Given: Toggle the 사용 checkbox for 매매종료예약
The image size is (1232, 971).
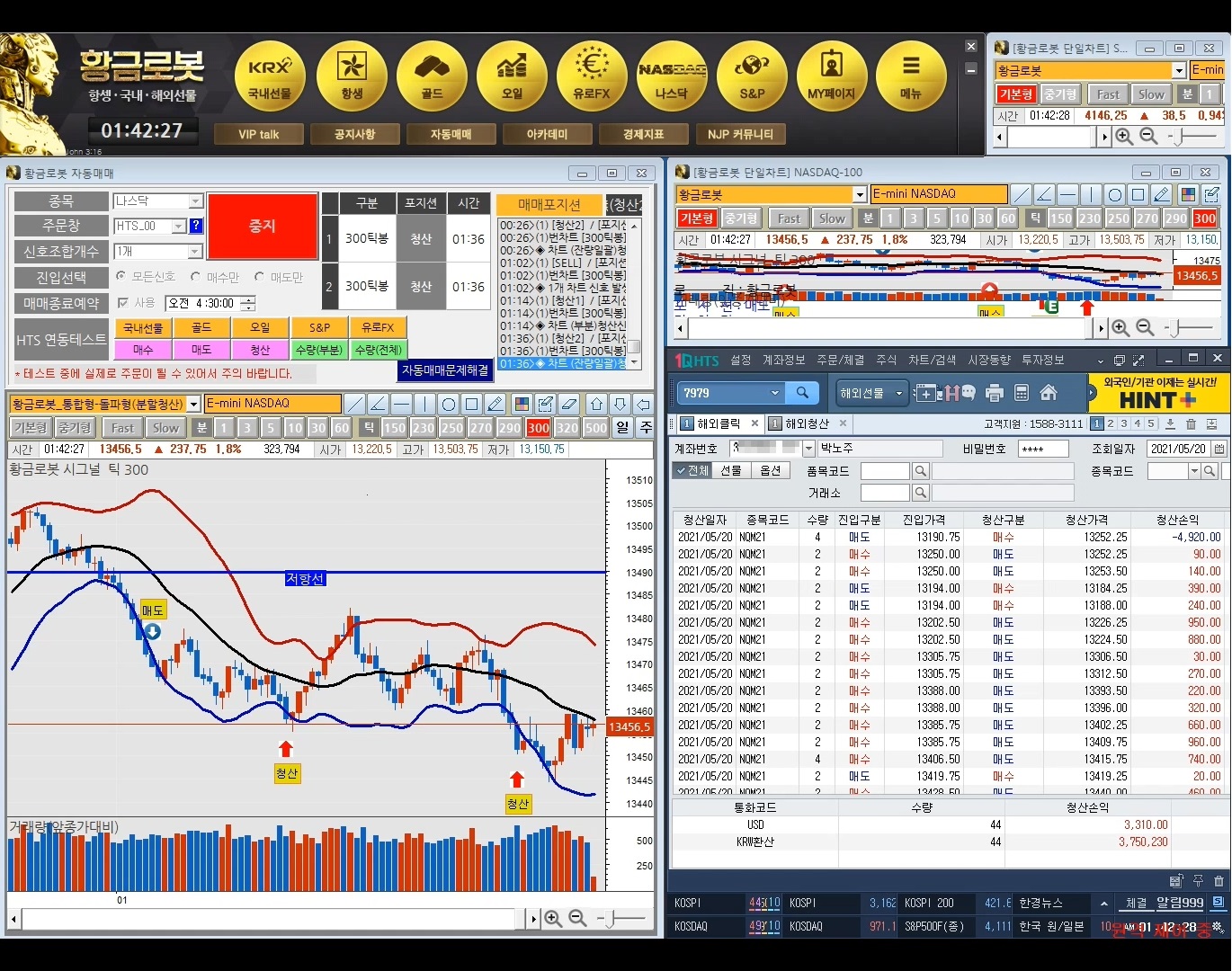Looking at the screenshot, I should tap(124, 303).
